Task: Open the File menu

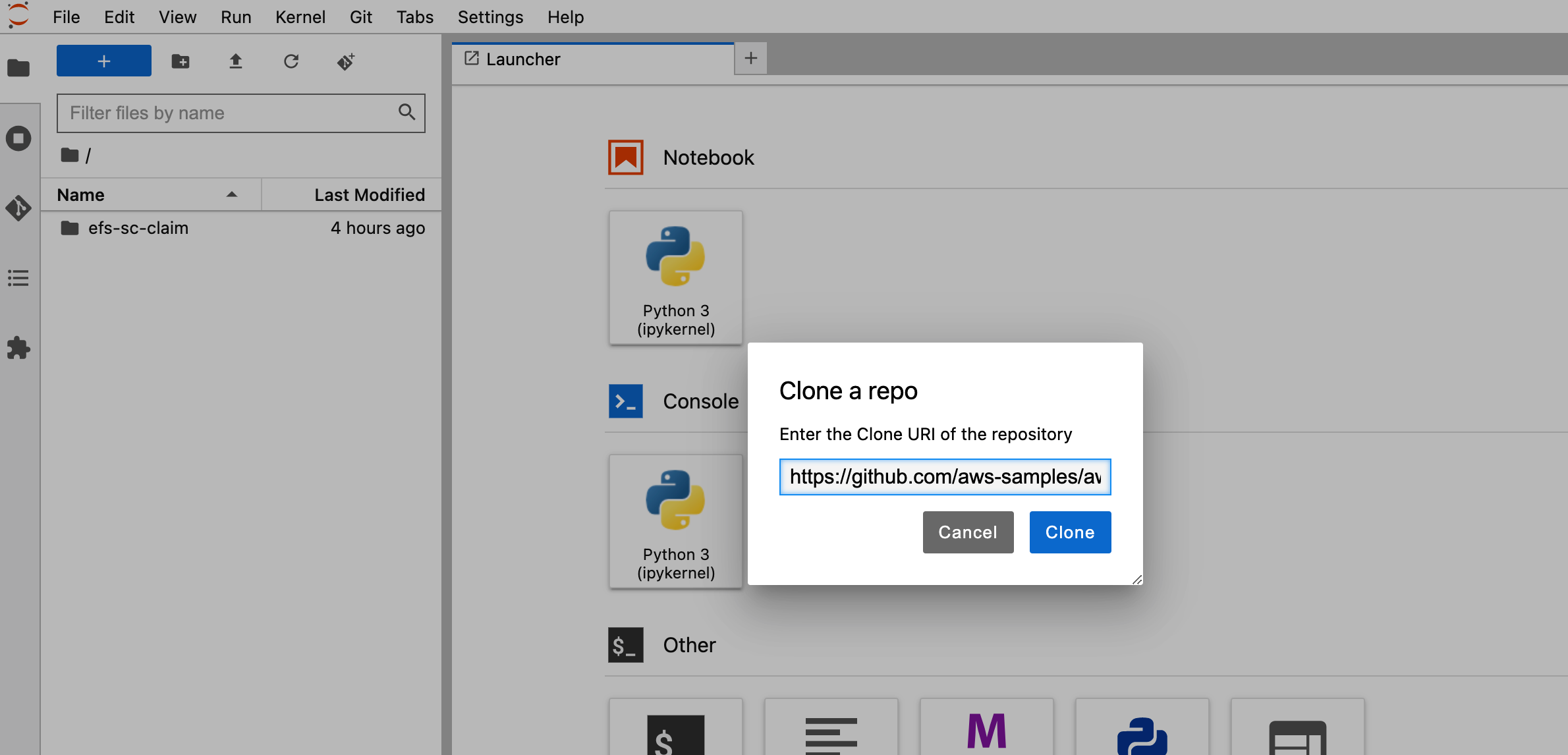Action: (x=67, y=16)
